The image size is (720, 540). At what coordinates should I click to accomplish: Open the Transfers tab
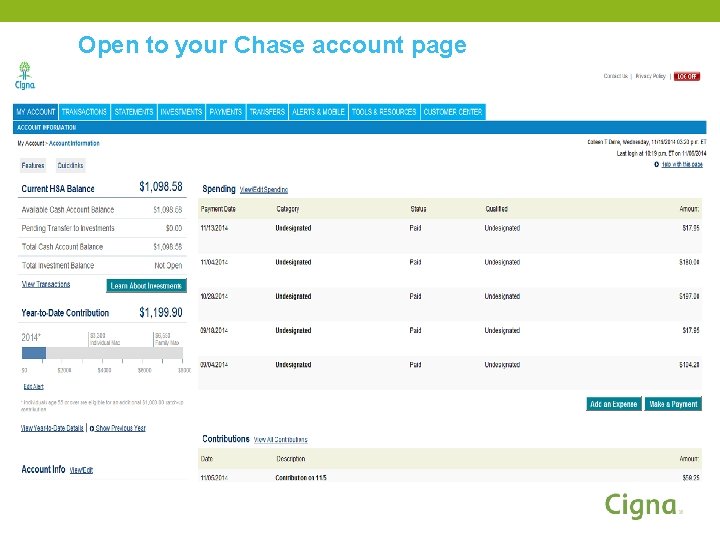click(267, 112)
